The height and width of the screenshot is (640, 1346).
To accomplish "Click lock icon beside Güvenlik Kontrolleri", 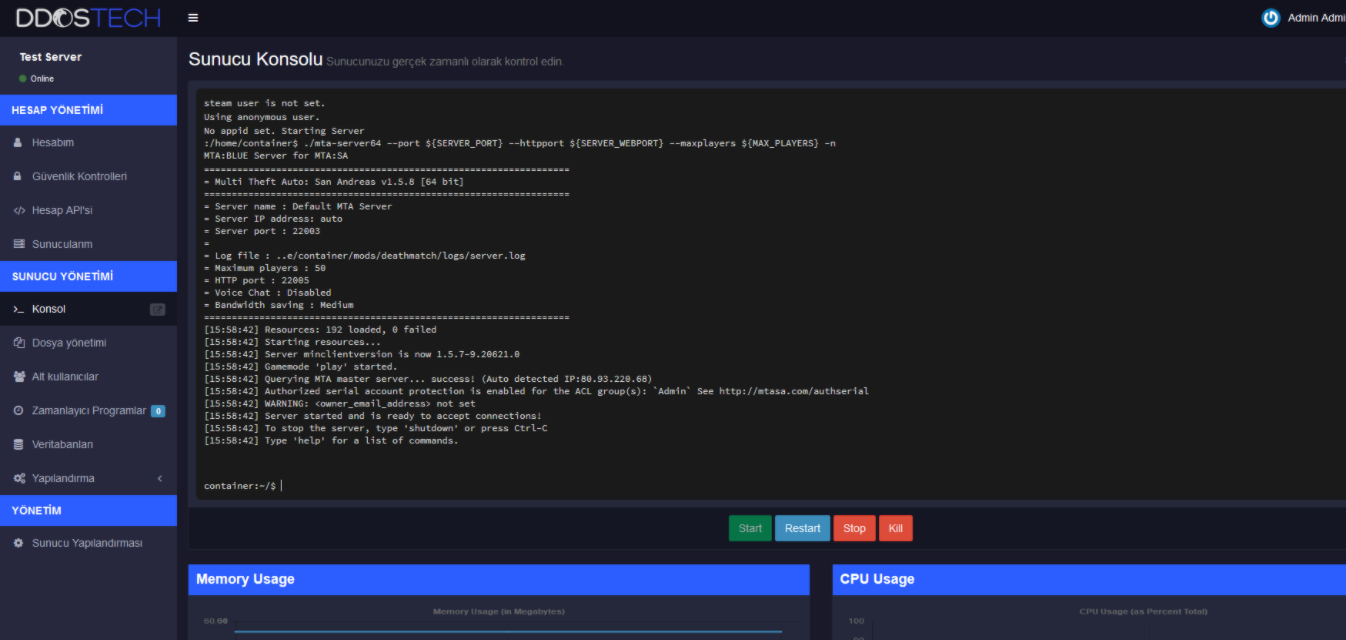I will coord(18,177).
